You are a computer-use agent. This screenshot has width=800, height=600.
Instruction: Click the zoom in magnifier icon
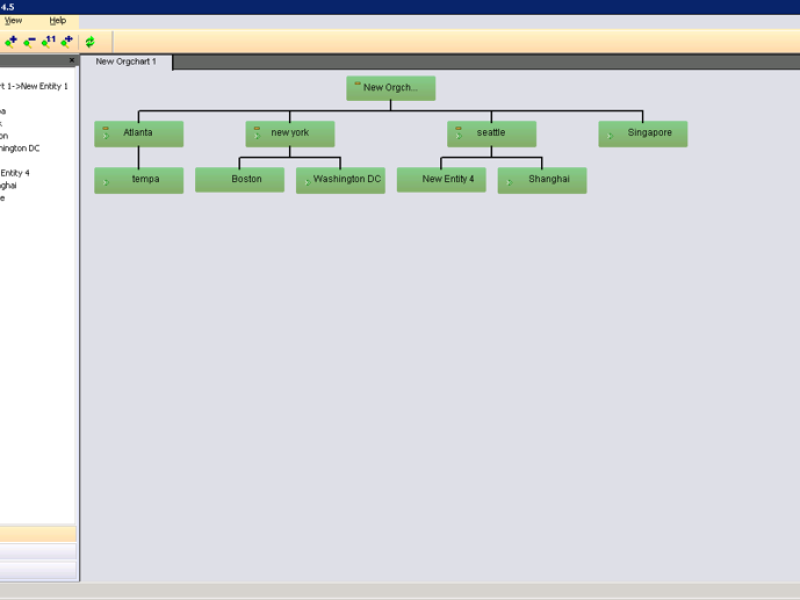[11, 42]
